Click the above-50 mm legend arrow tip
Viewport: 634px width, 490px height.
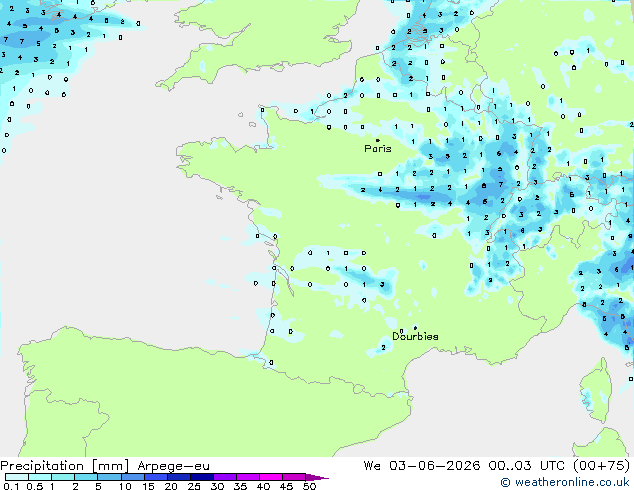317,477
